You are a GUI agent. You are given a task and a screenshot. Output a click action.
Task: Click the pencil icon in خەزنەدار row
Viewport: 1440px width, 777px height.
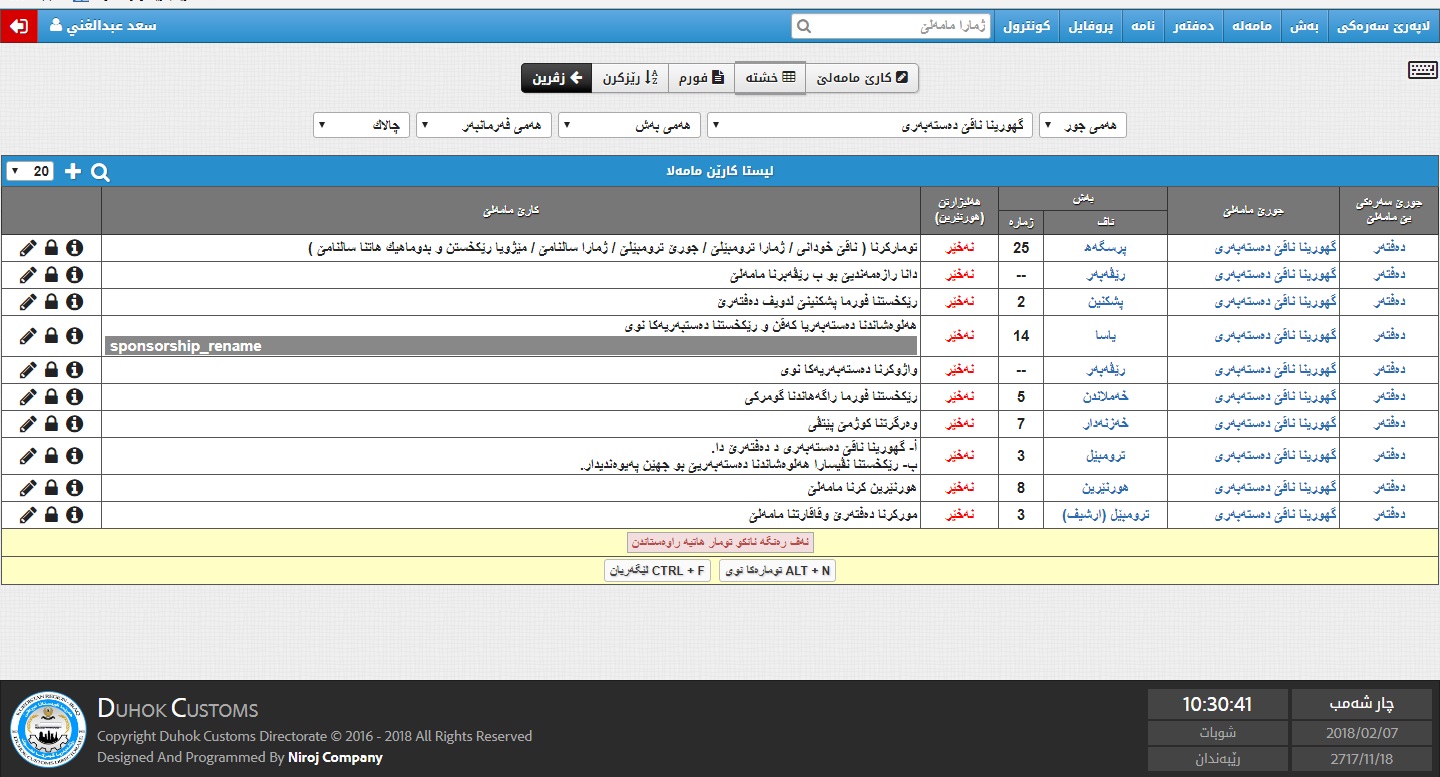(27, 423)
